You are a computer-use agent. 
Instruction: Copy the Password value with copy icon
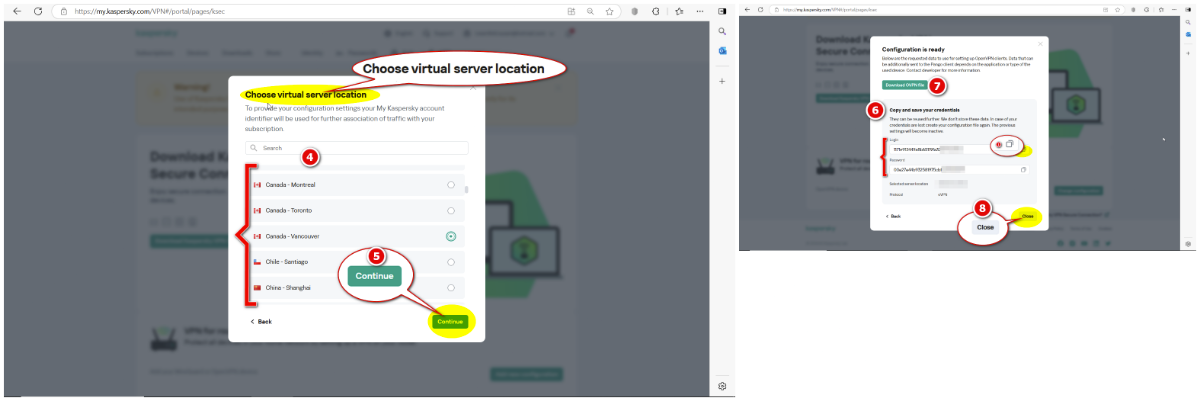click(1023, 170)
